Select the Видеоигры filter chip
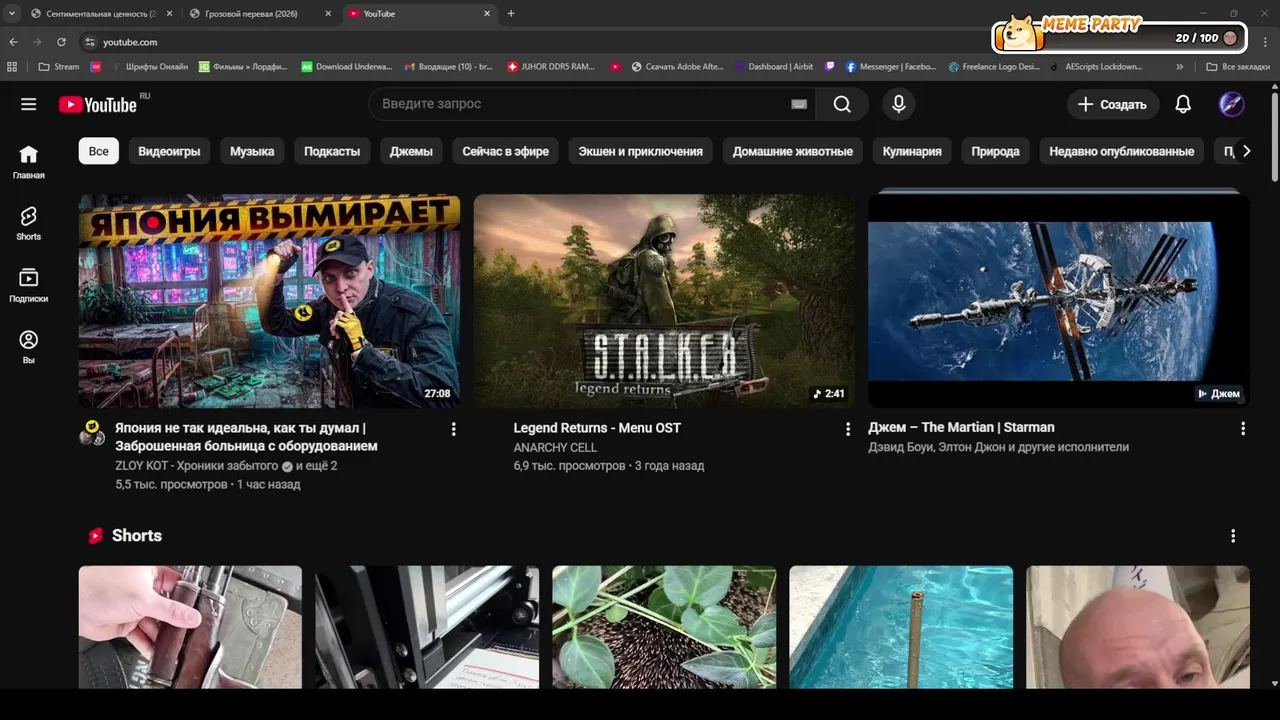The width and height of the screenshot is (1280, 720). pos(169,151)
